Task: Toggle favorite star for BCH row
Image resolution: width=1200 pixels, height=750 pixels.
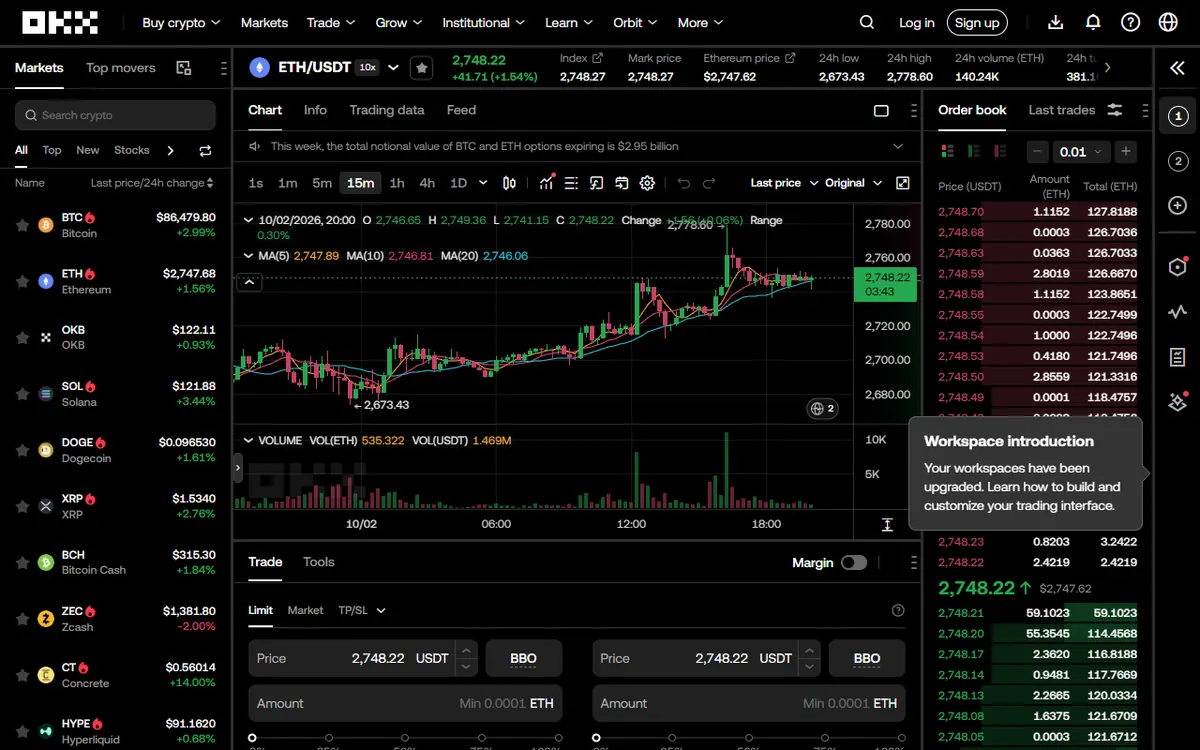Action: click(22, 563)
